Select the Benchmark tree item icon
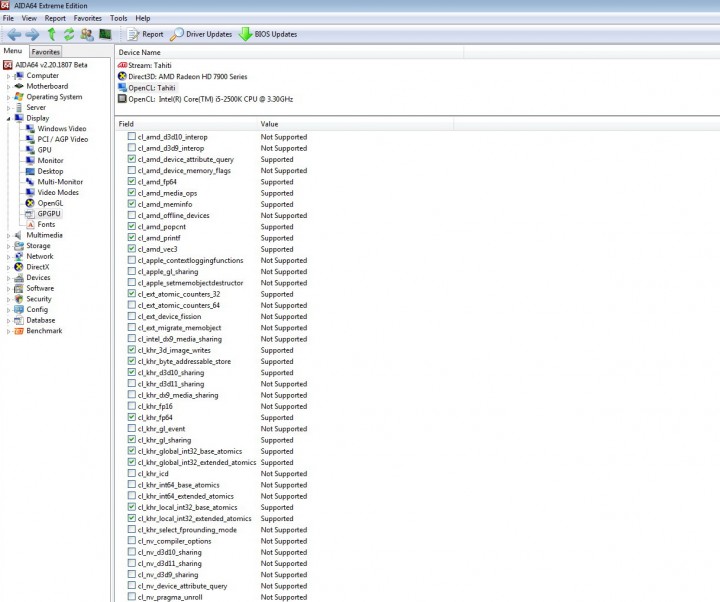The width and height of the screenshot is (720, 602). (19, 331)
